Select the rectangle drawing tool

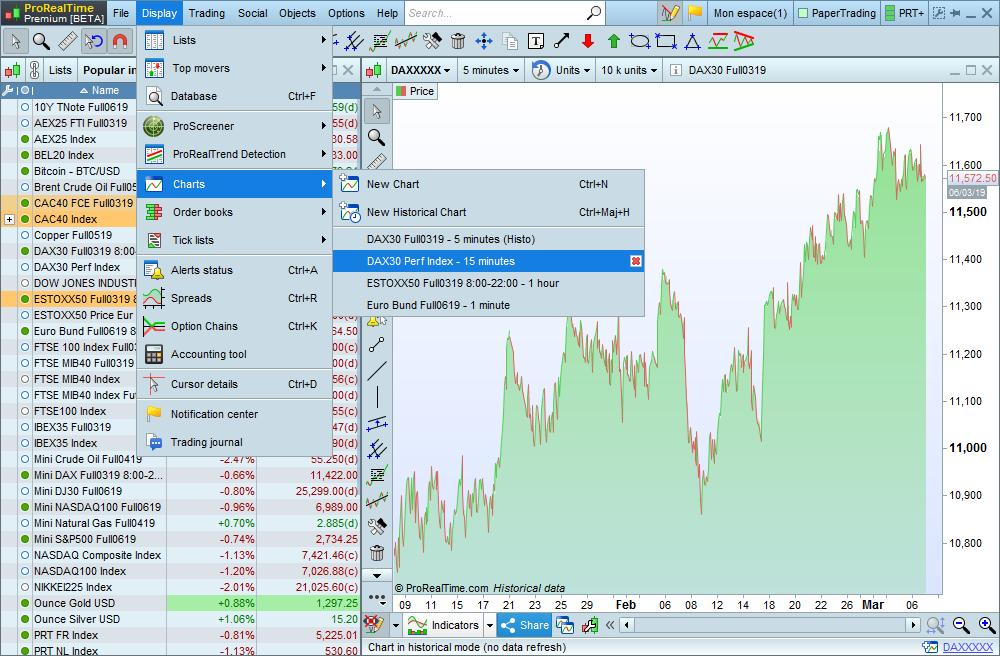pyautogui.click(x=666, y=41)
